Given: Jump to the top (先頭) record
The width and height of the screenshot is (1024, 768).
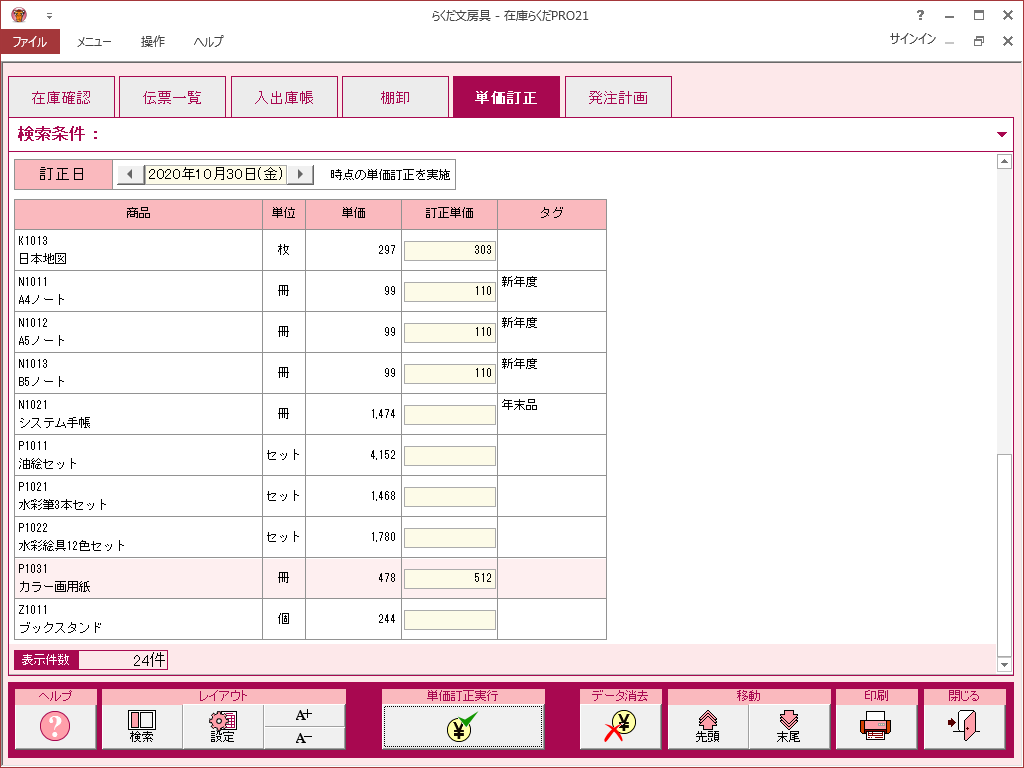Looking at the screenshot, I should coord(708,726).
